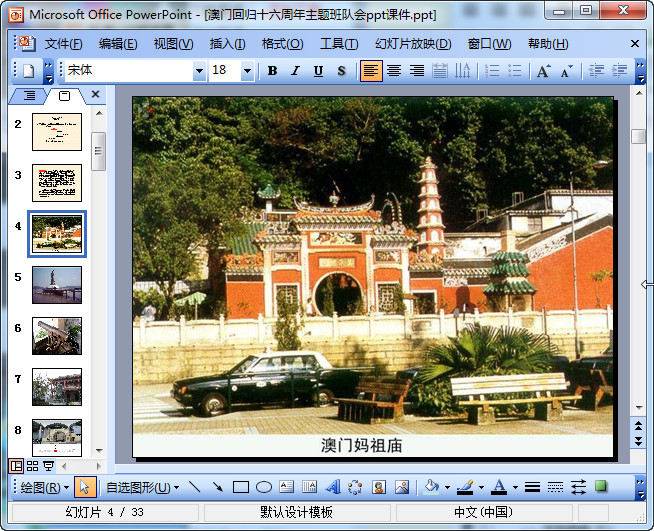Open the 格式(O) menu
This screenshot has width=654, height=531.
(x=282, y=44)
